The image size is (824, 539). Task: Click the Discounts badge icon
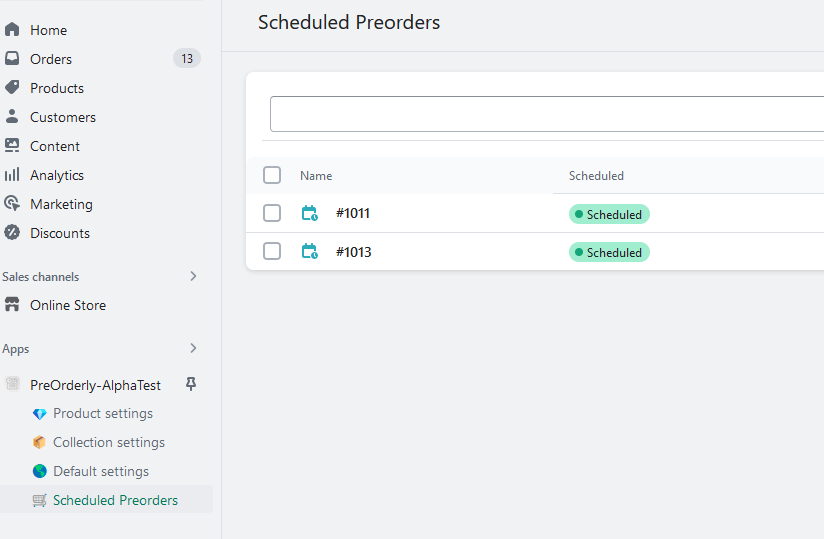[12, 233]
